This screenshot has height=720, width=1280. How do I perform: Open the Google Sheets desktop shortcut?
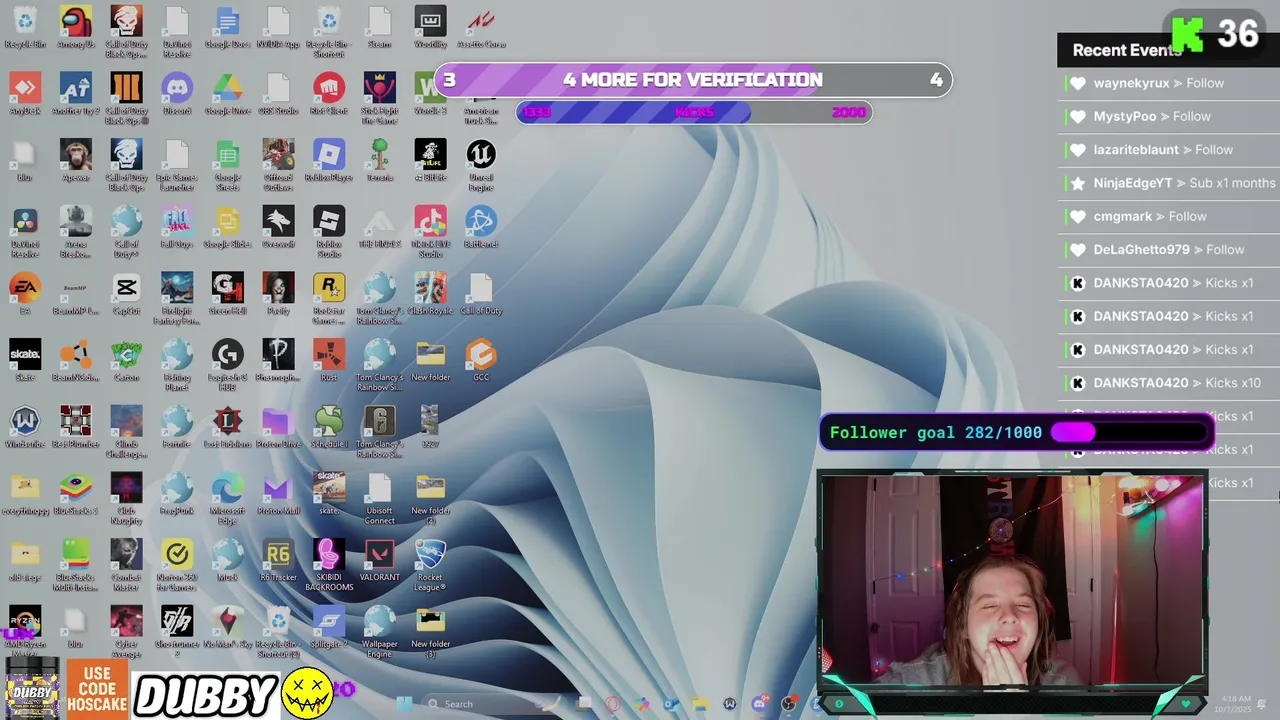coord(228,166)
